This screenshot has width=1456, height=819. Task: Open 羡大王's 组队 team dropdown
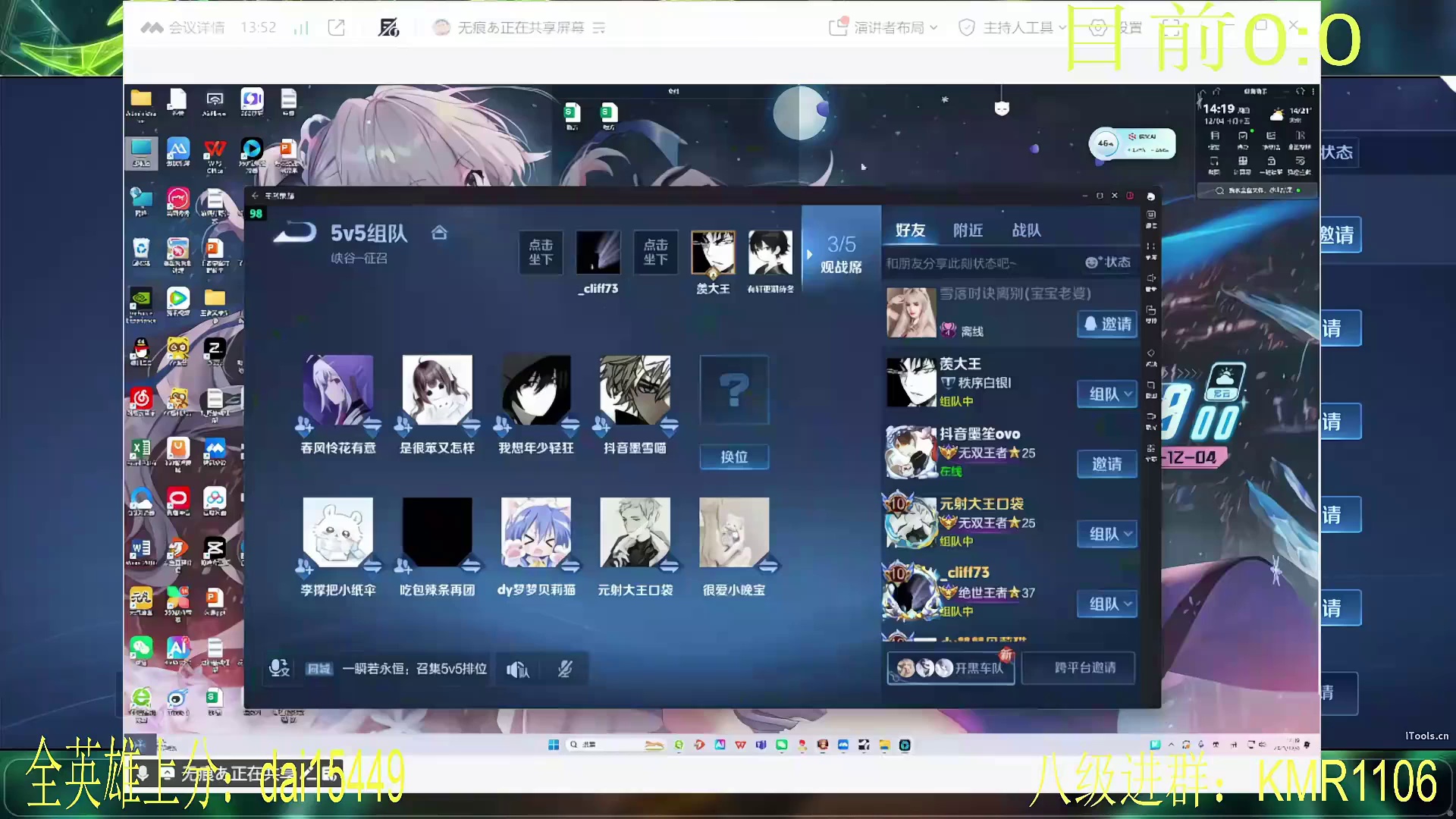(x=1106, y=394)
